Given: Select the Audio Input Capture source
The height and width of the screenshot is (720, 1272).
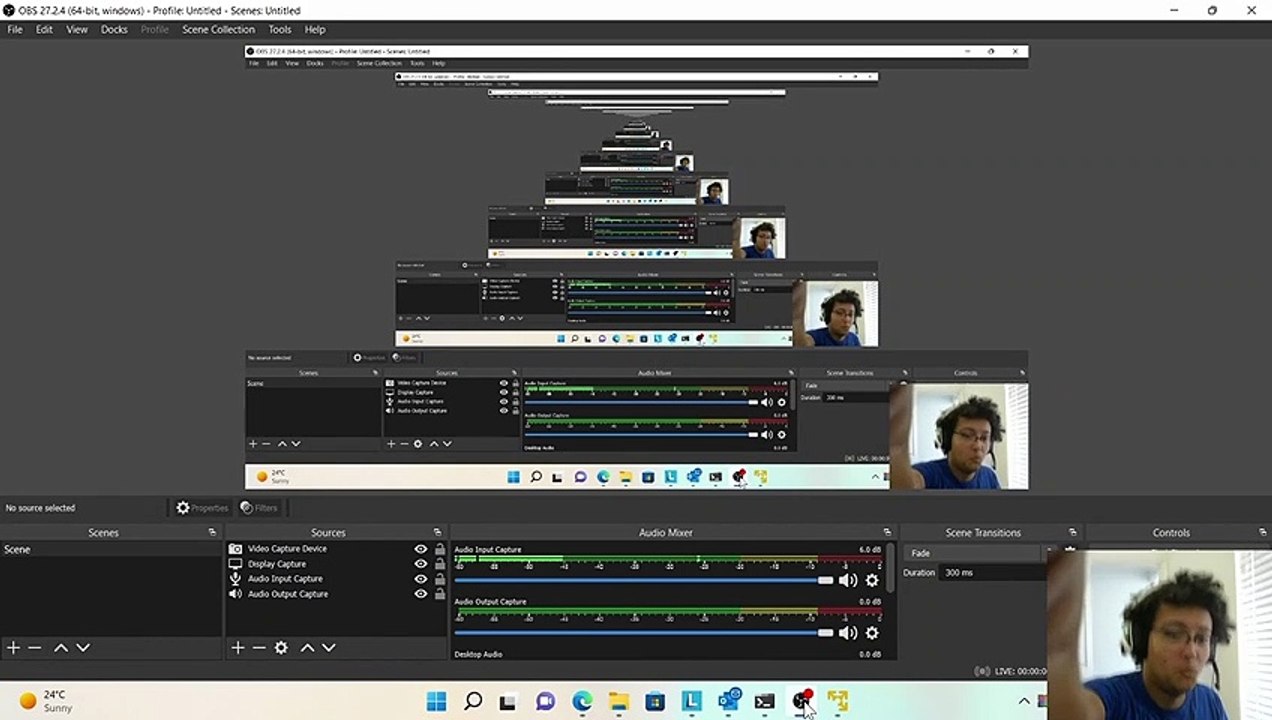Looking at the screenshot, I should [285, 579].
